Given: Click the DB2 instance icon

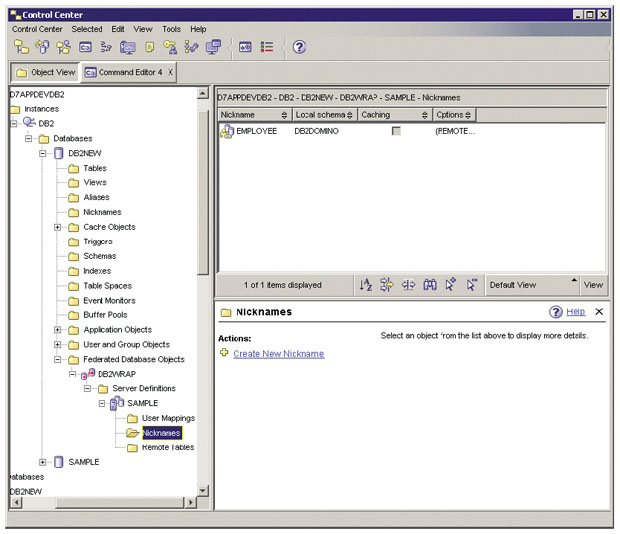Looking at the screenshot, I should coord(29,123).
